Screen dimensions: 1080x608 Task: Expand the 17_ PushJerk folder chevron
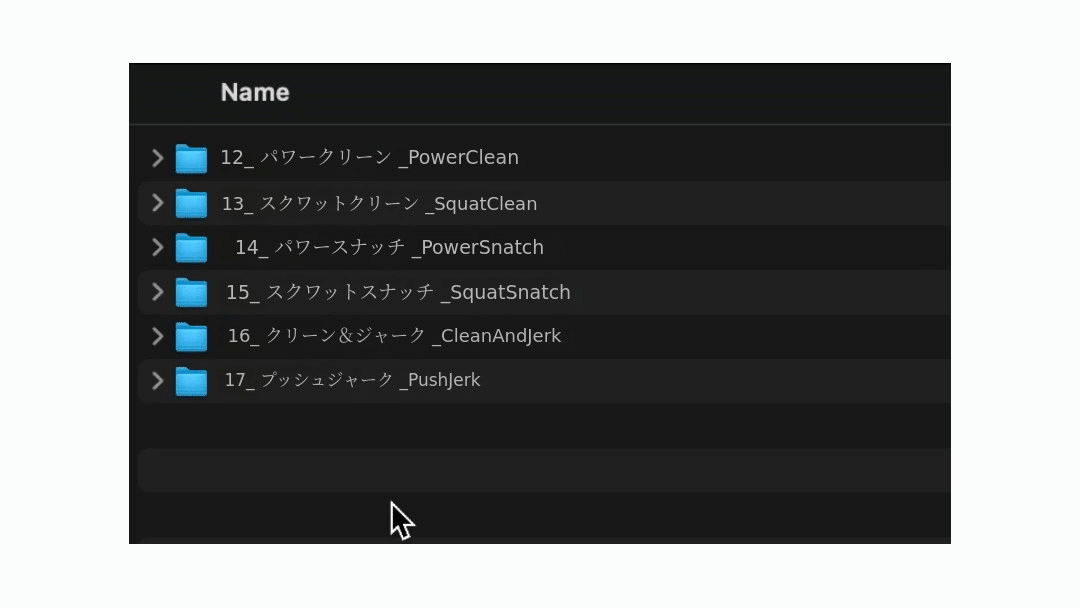click(157, 380)
